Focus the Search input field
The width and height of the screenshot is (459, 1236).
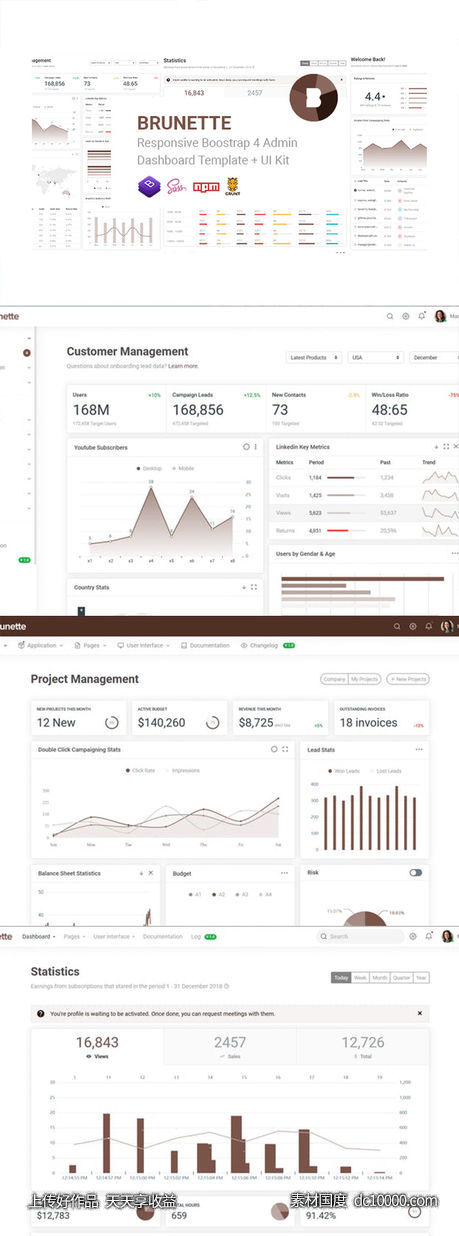coord(360,937)
